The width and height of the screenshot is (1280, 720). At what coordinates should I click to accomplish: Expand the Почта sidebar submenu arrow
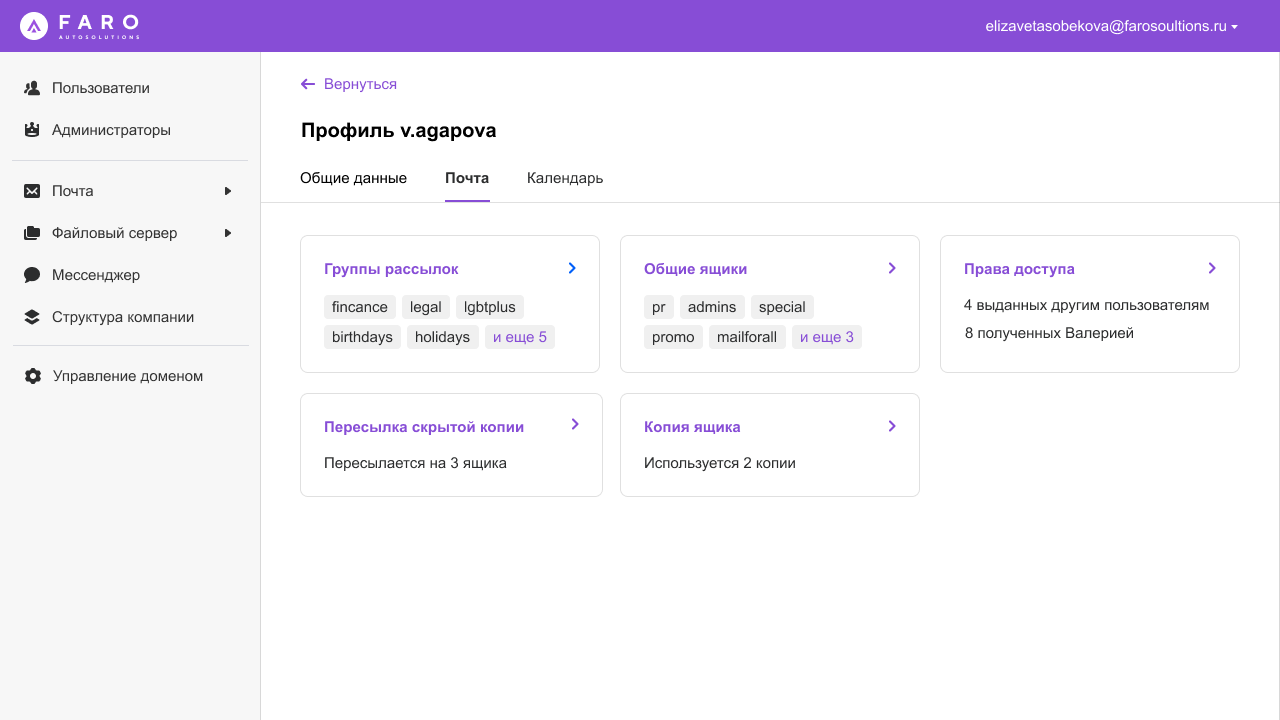pyautogui.click(x=227, y=190)
